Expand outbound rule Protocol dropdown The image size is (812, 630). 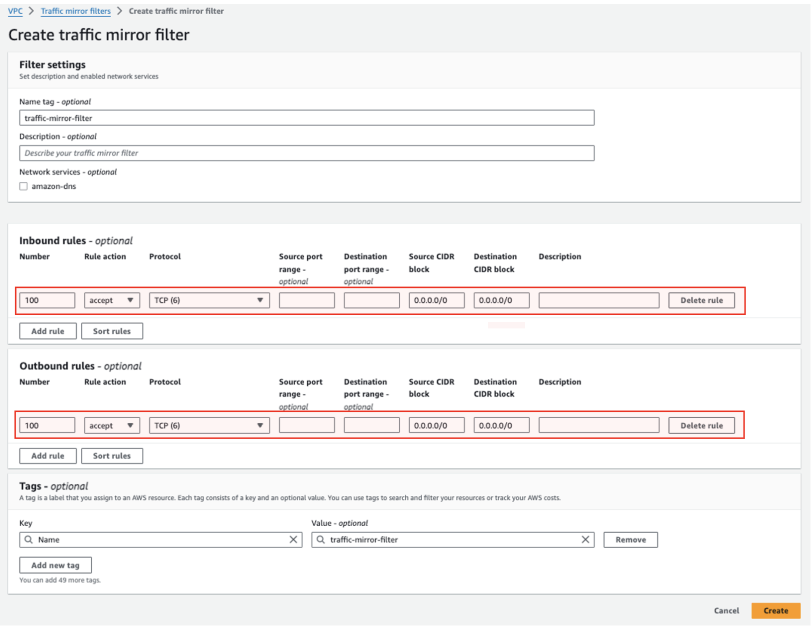pyautogui.click(x=209, y=425)
